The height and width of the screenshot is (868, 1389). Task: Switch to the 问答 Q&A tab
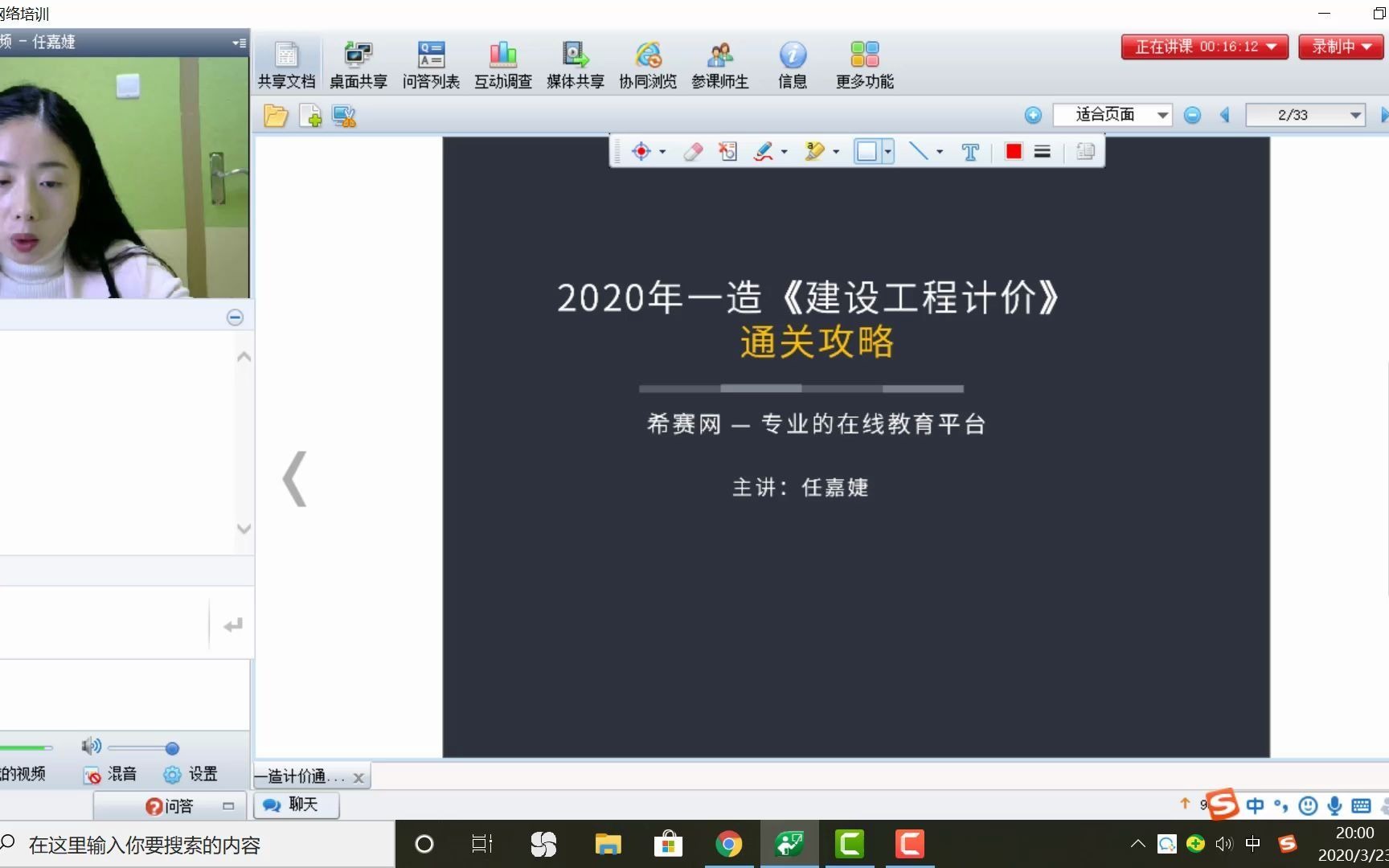(170, 806)
